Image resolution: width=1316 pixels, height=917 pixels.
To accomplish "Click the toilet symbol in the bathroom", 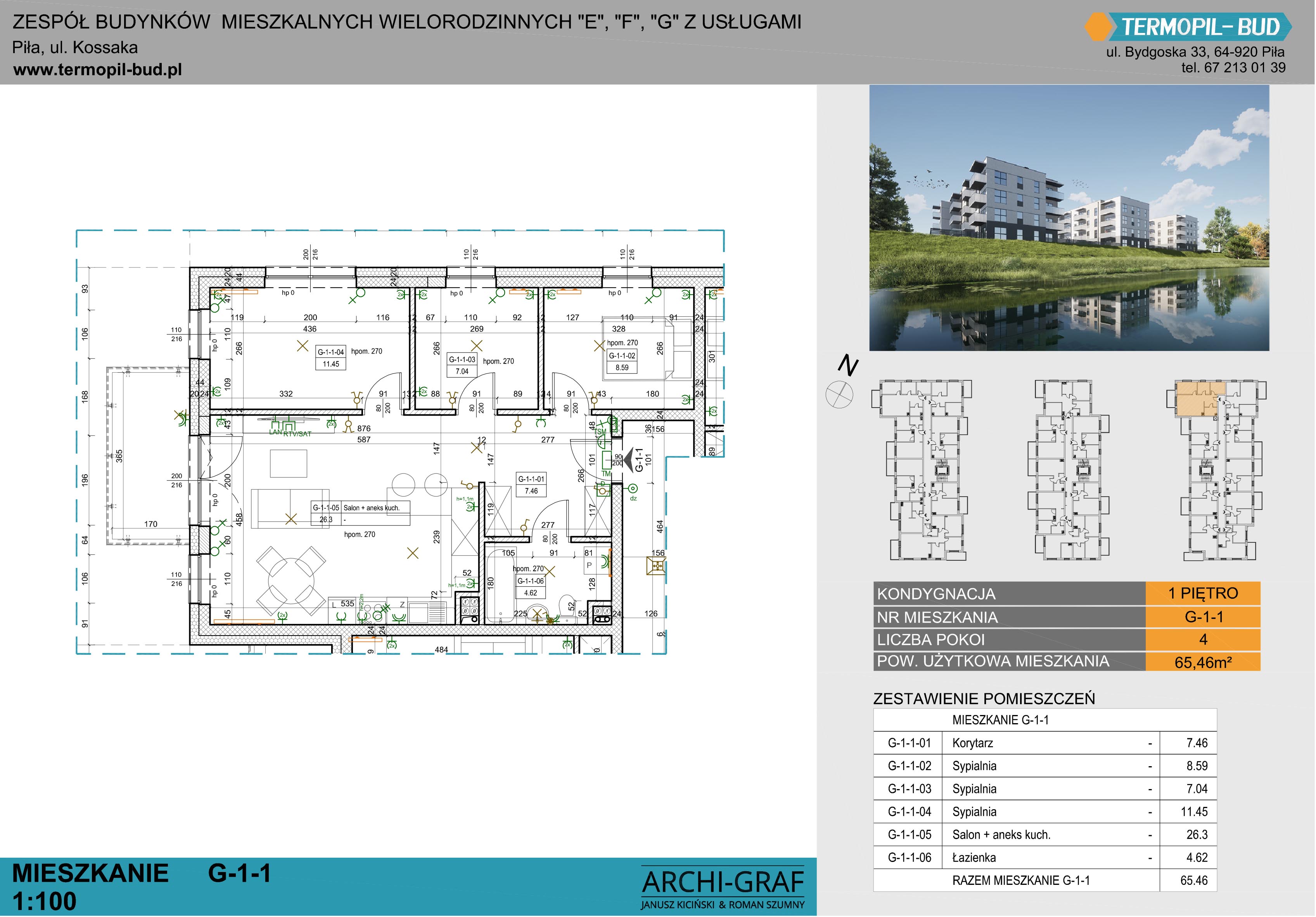I will tap(568, 610).
